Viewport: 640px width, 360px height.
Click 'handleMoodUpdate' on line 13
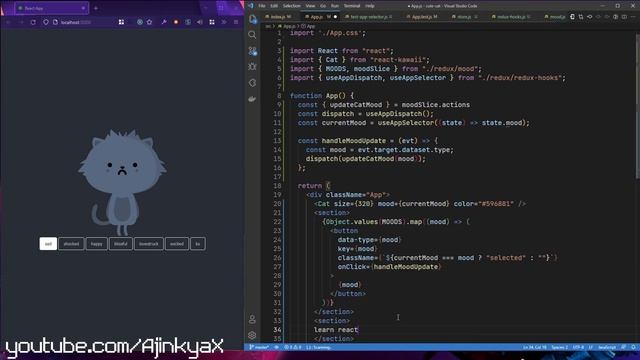(x=353, y=141)
